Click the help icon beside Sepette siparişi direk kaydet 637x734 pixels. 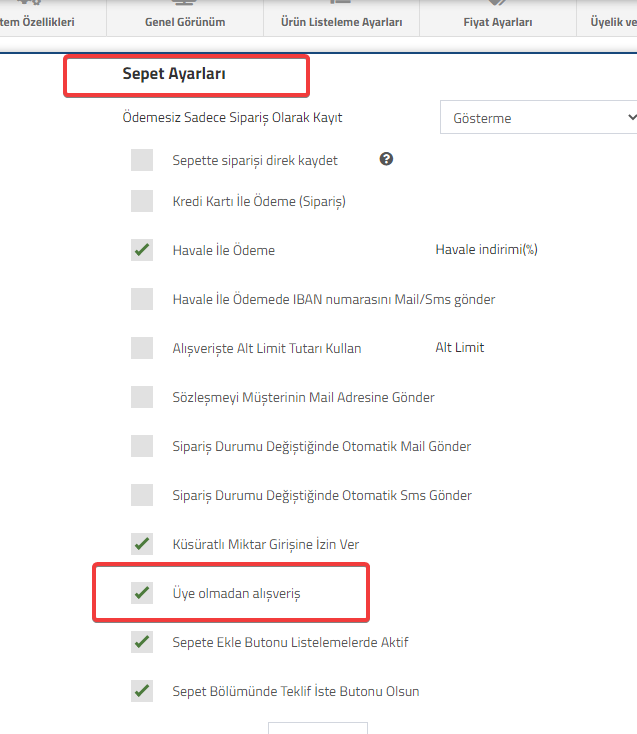386,159
